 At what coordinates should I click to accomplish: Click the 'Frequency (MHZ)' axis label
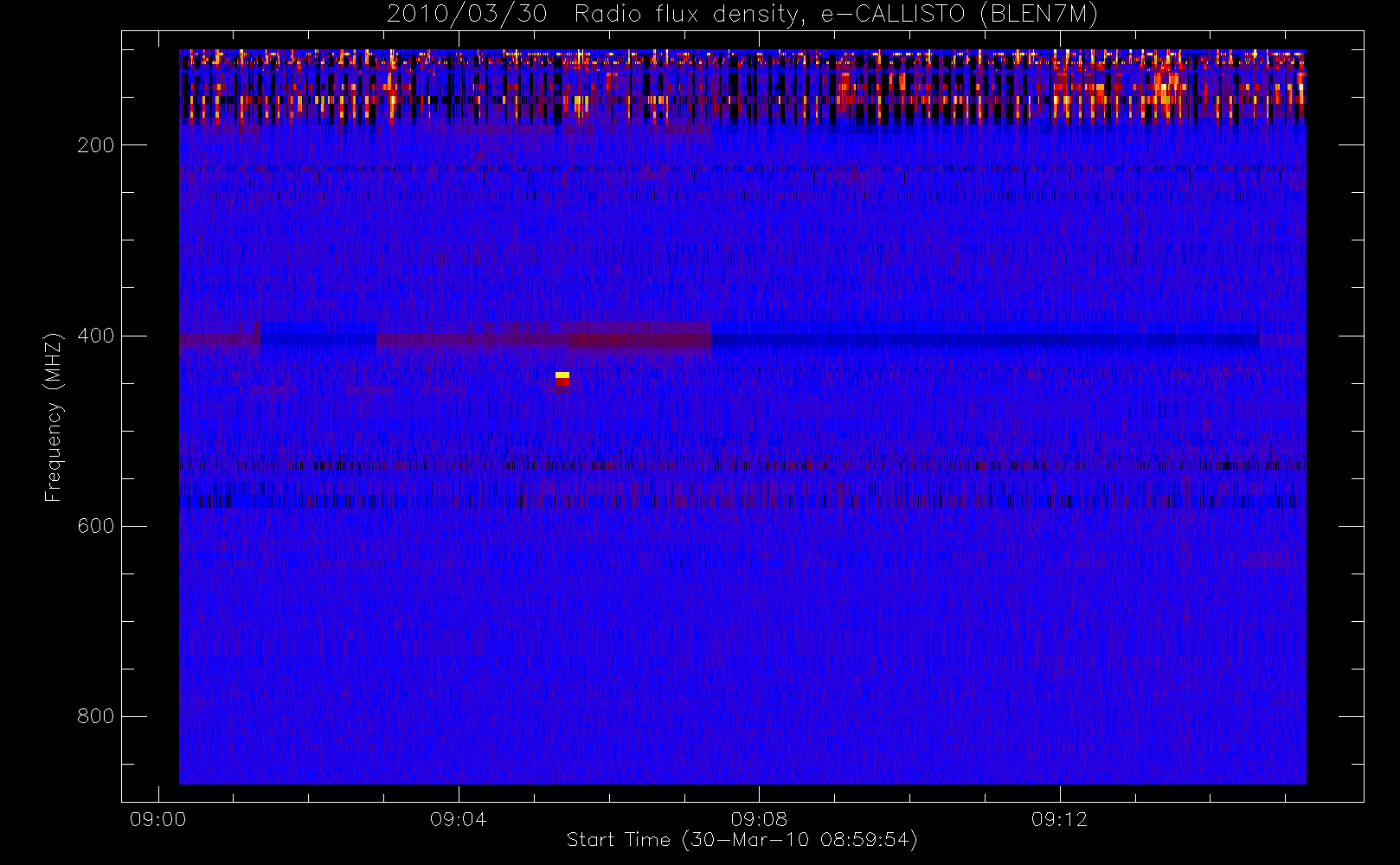click(54, 417)
